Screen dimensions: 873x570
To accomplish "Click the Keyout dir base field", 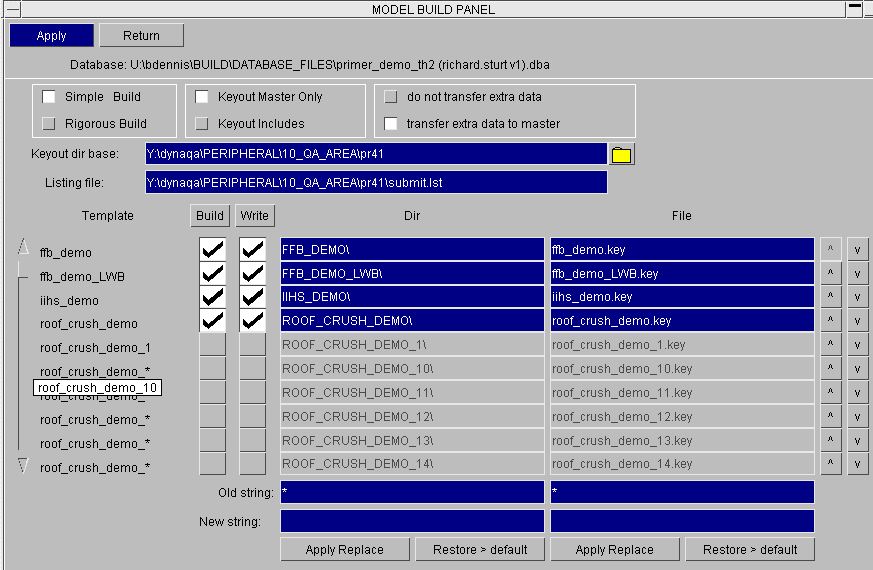I will pyautogui.click(x=376, y=154).
